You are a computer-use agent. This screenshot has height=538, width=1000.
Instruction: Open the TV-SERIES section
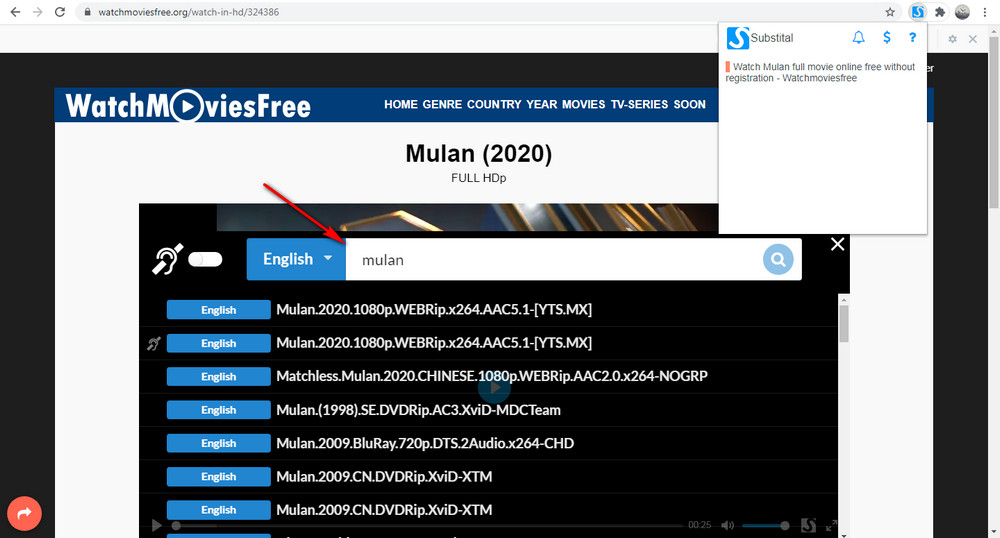coord(639,105)
